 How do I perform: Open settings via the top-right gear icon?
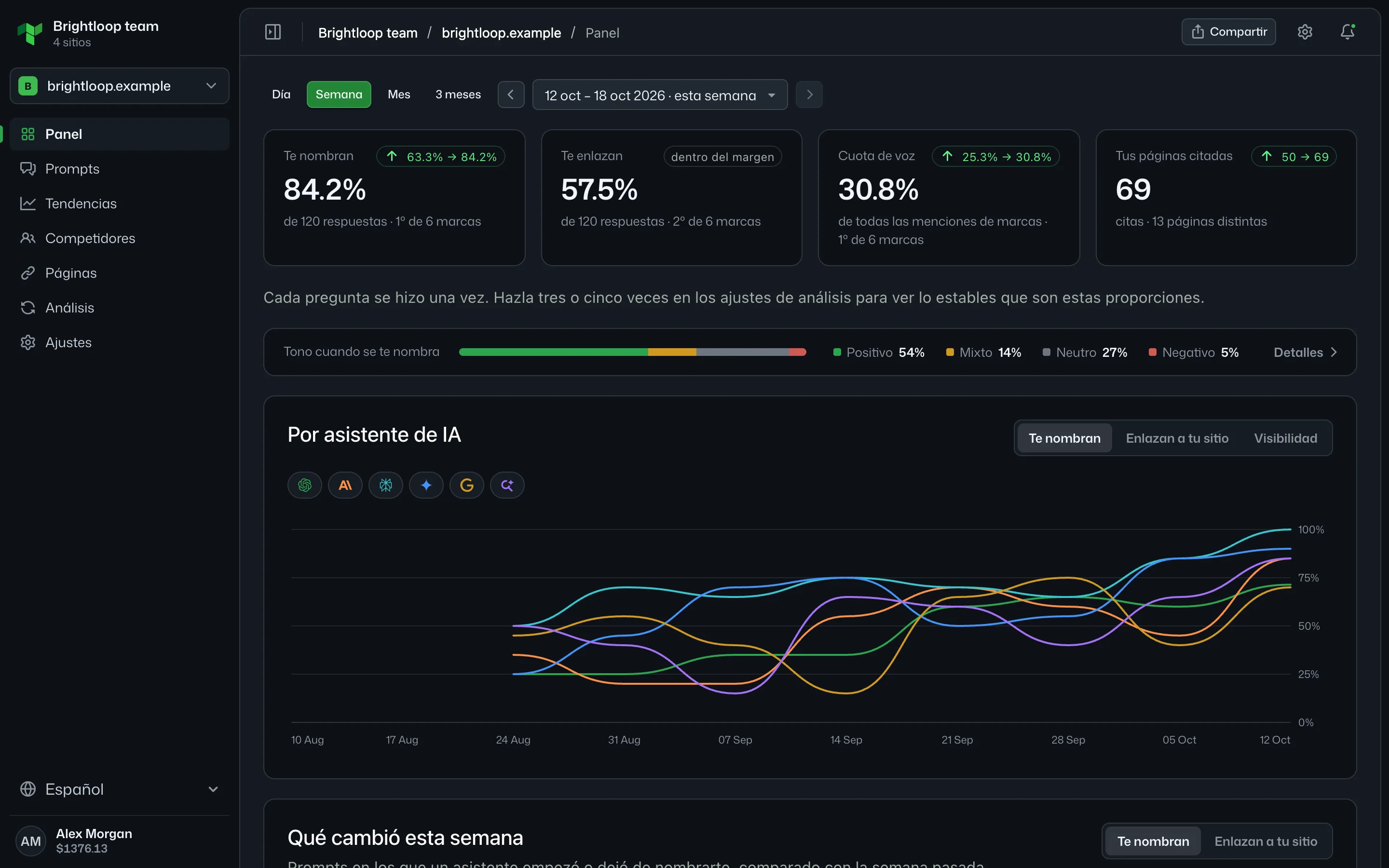coord(1305,32)
